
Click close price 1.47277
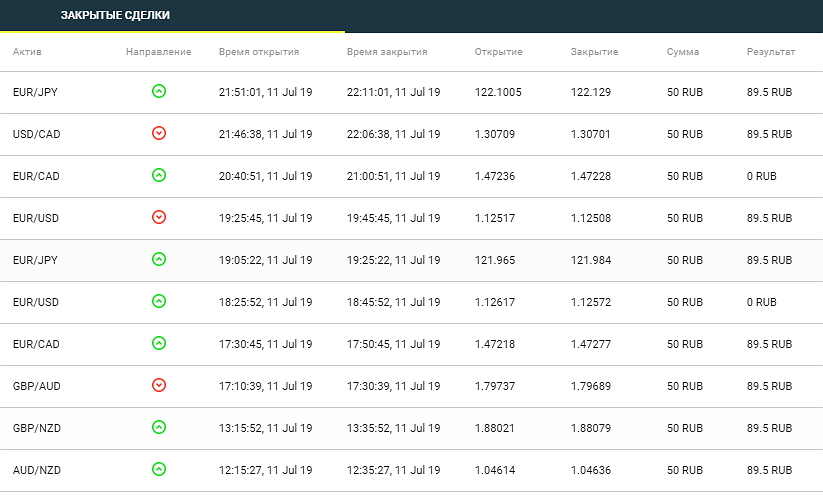coord(591,344)
